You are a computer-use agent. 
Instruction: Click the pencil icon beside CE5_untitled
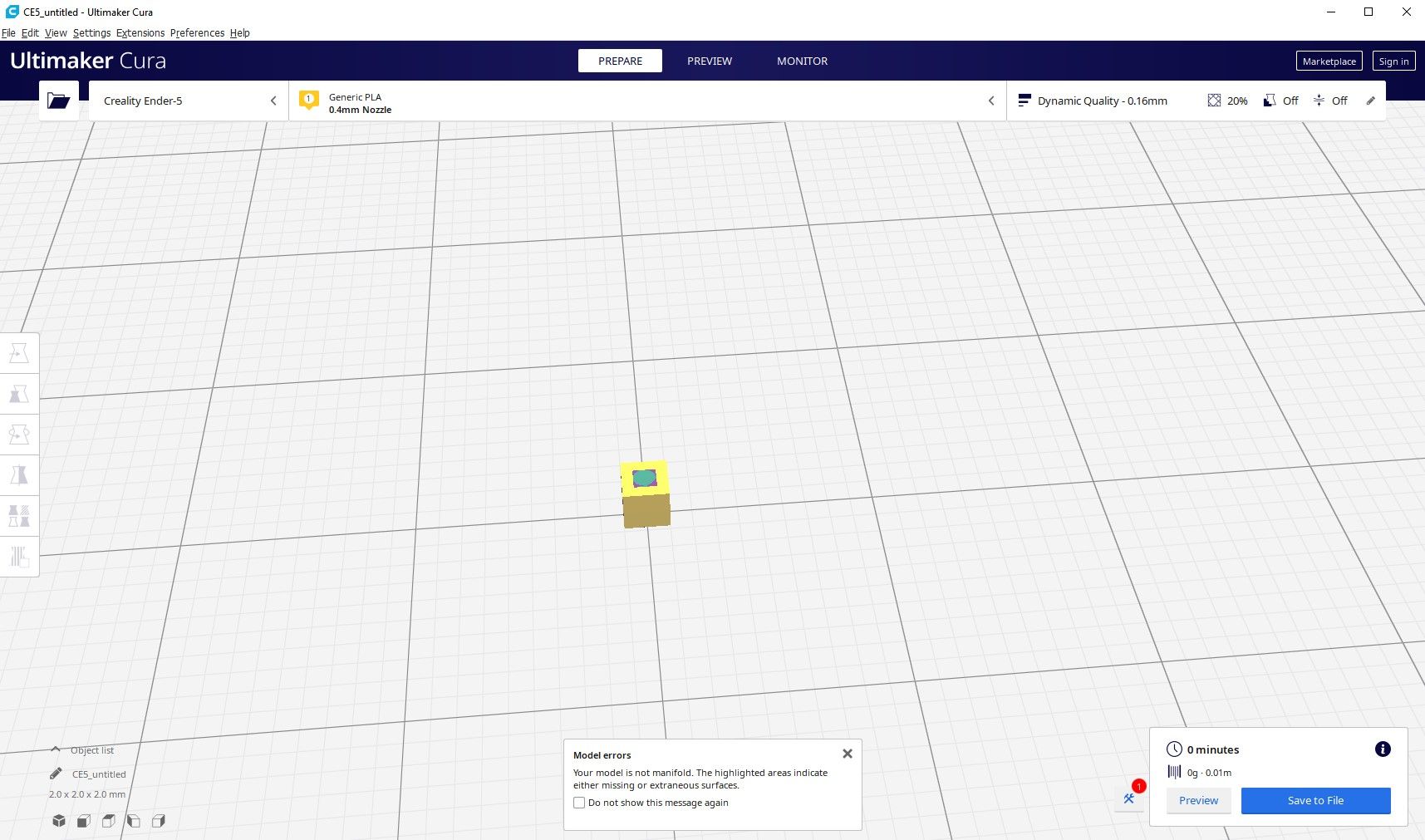56,774
